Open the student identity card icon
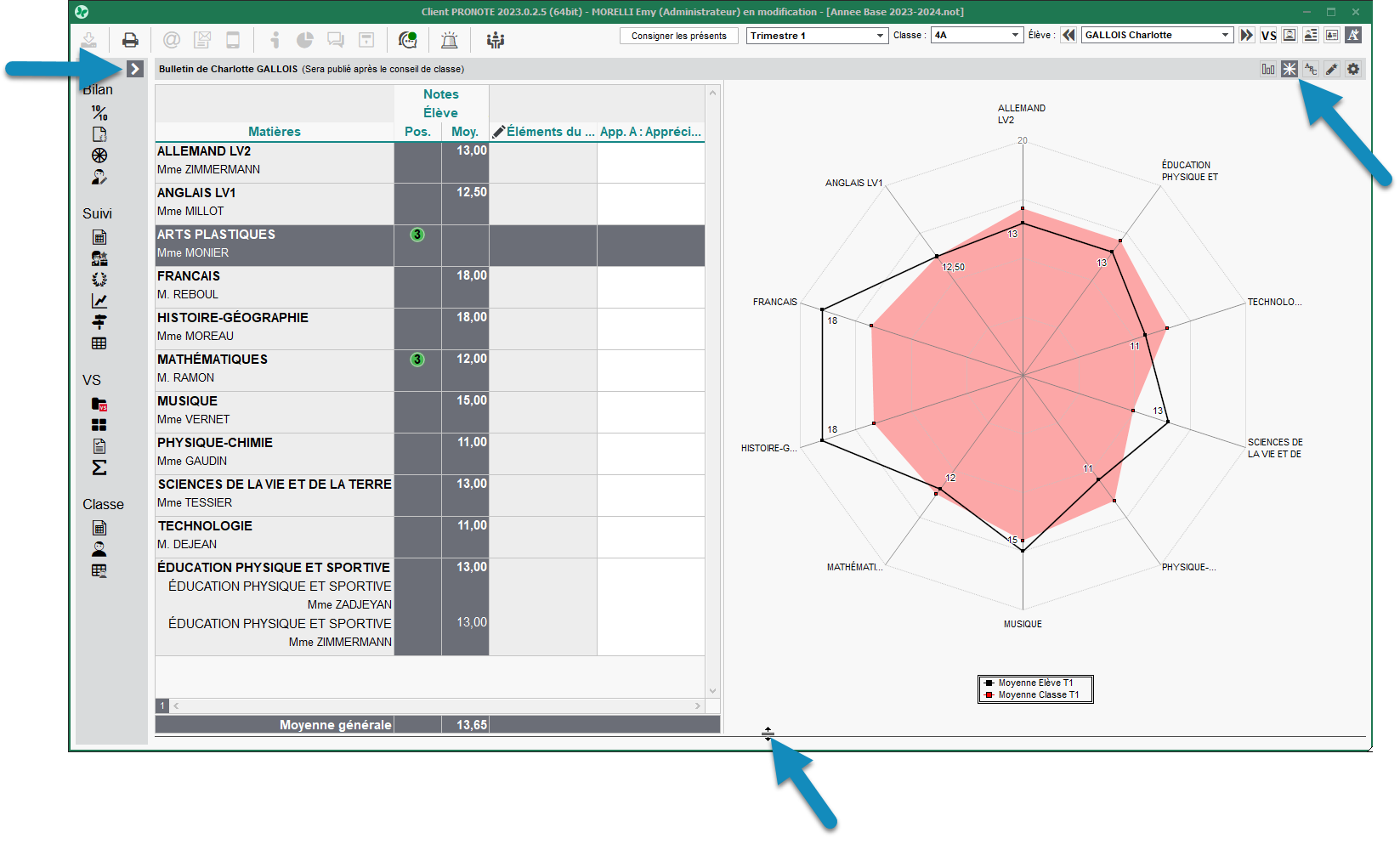This screenshot has width=1400, height=850. pyautogui.click(x=1332, y=35)
